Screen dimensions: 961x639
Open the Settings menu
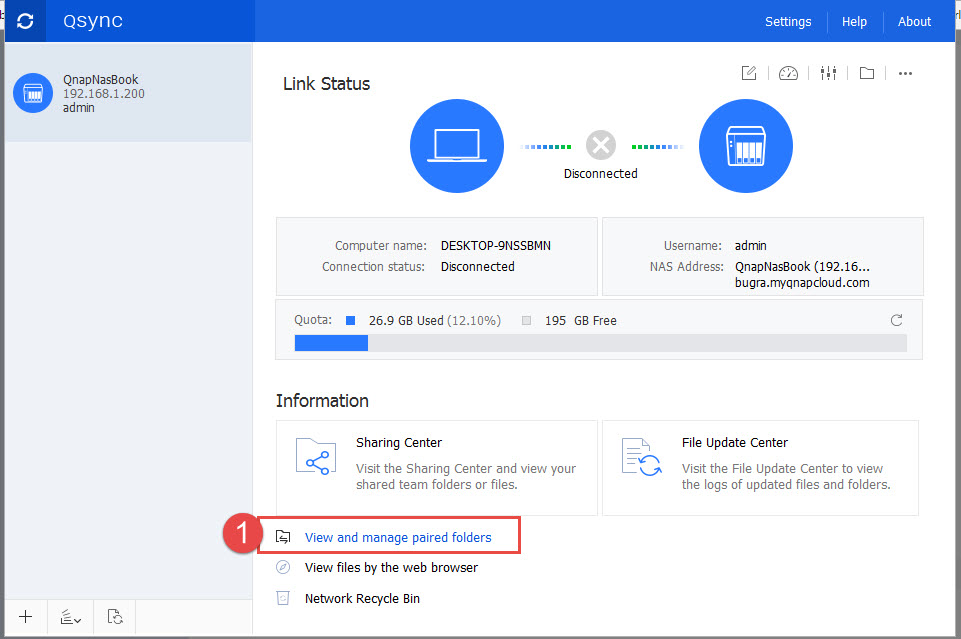788,22
